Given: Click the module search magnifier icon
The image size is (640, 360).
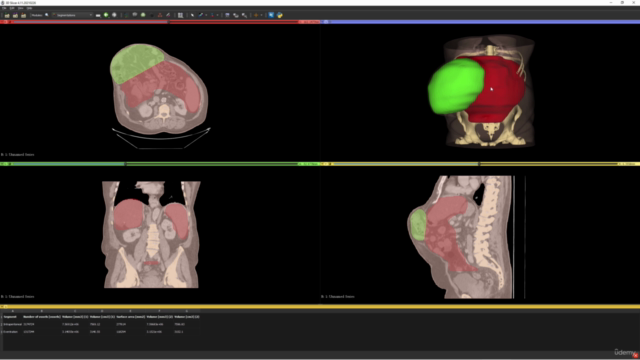Looking at the screenshot, I should click(47, 15).
